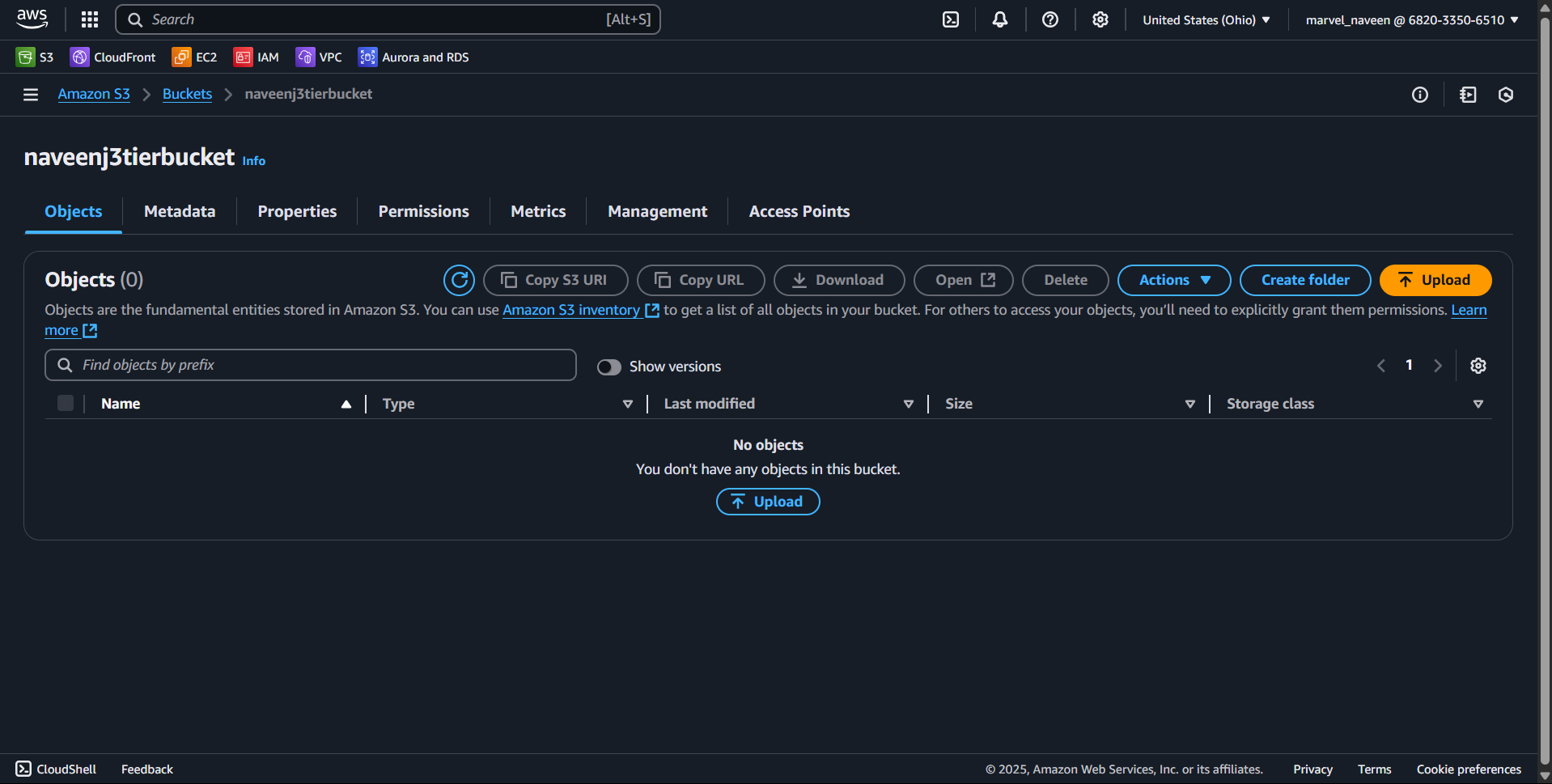
Task: Go to next page of objects
Action: (1438, 366)
